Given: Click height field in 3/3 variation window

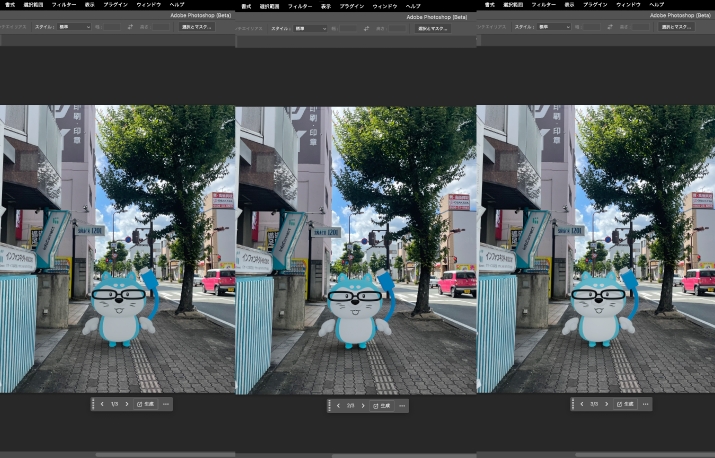Looking at the screenshot, I should (640, 27).
